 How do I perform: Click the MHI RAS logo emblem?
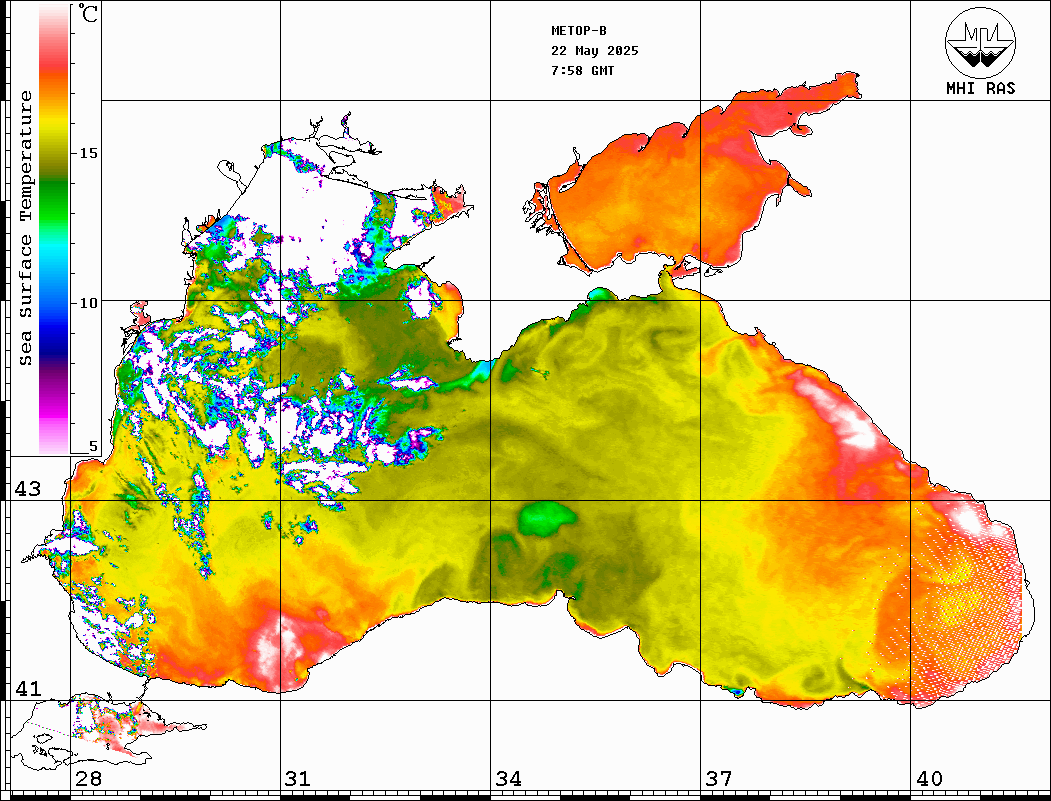[980, 42]
